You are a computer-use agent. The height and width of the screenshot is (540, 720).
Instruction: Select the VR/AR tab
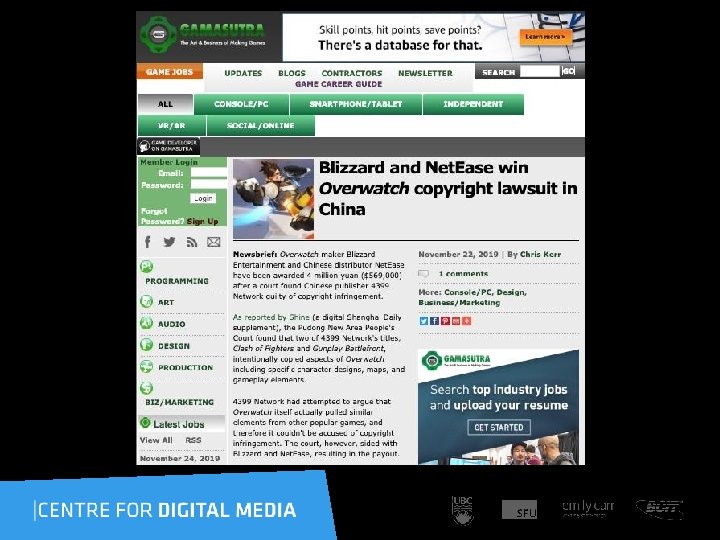[172, 126]
